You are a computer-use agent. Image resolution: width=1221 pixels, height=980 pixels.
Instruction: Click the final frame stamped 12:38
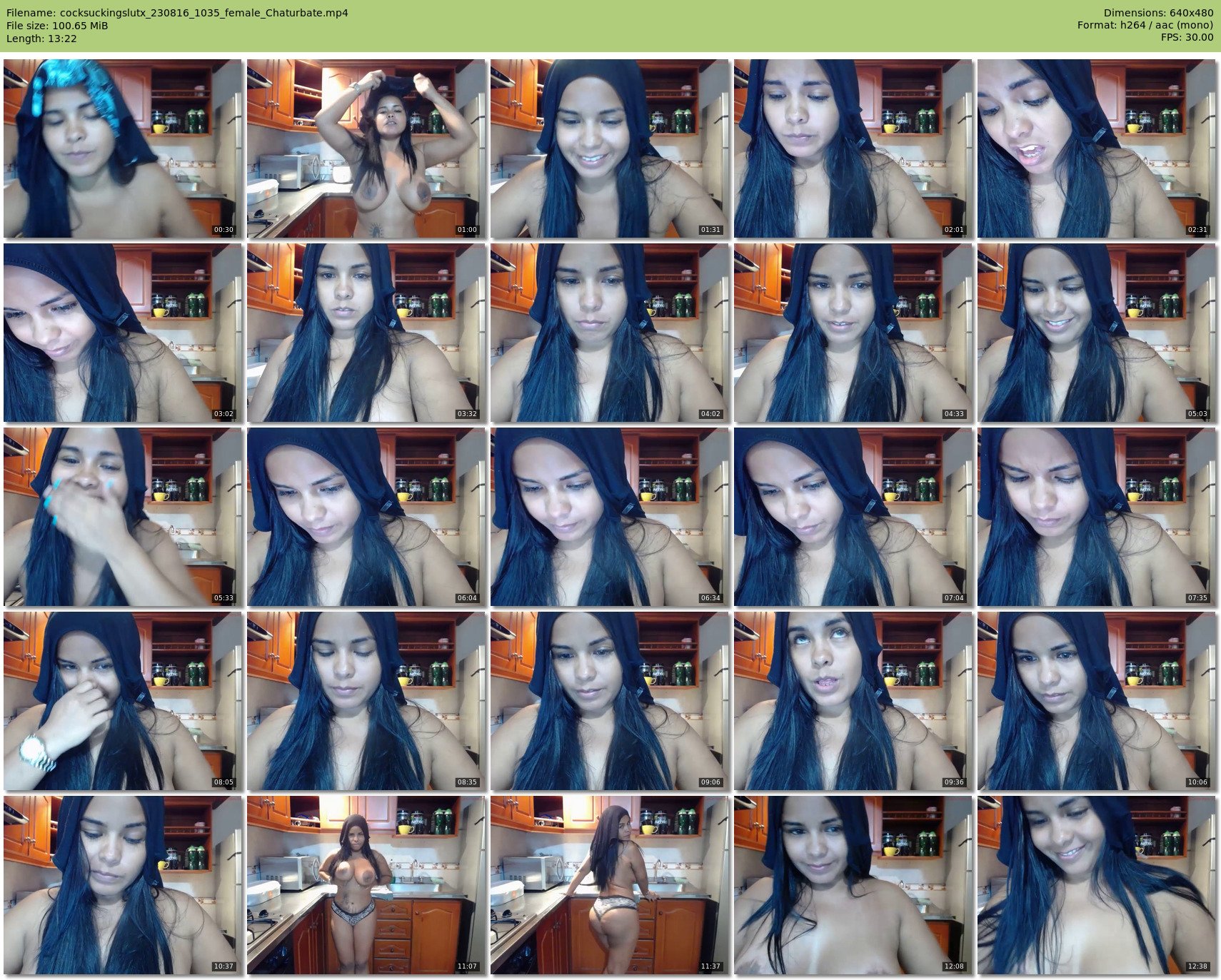1097,885
